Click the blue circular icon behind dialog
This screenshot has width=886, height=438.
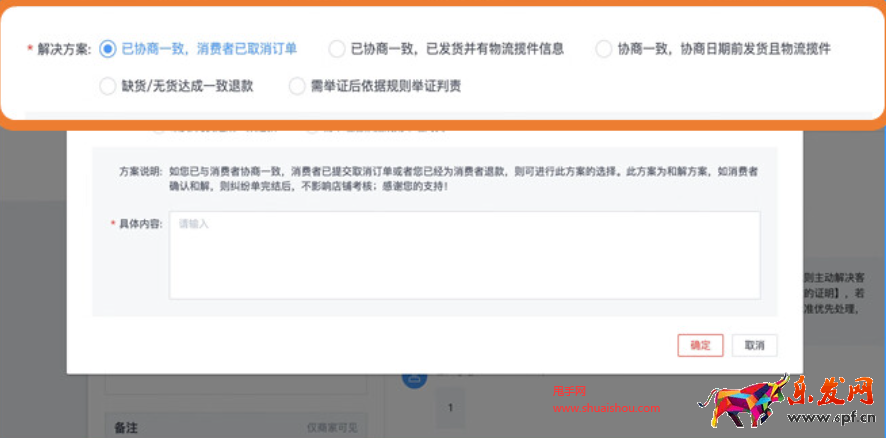pyautogui.click(x=414, y=378)
